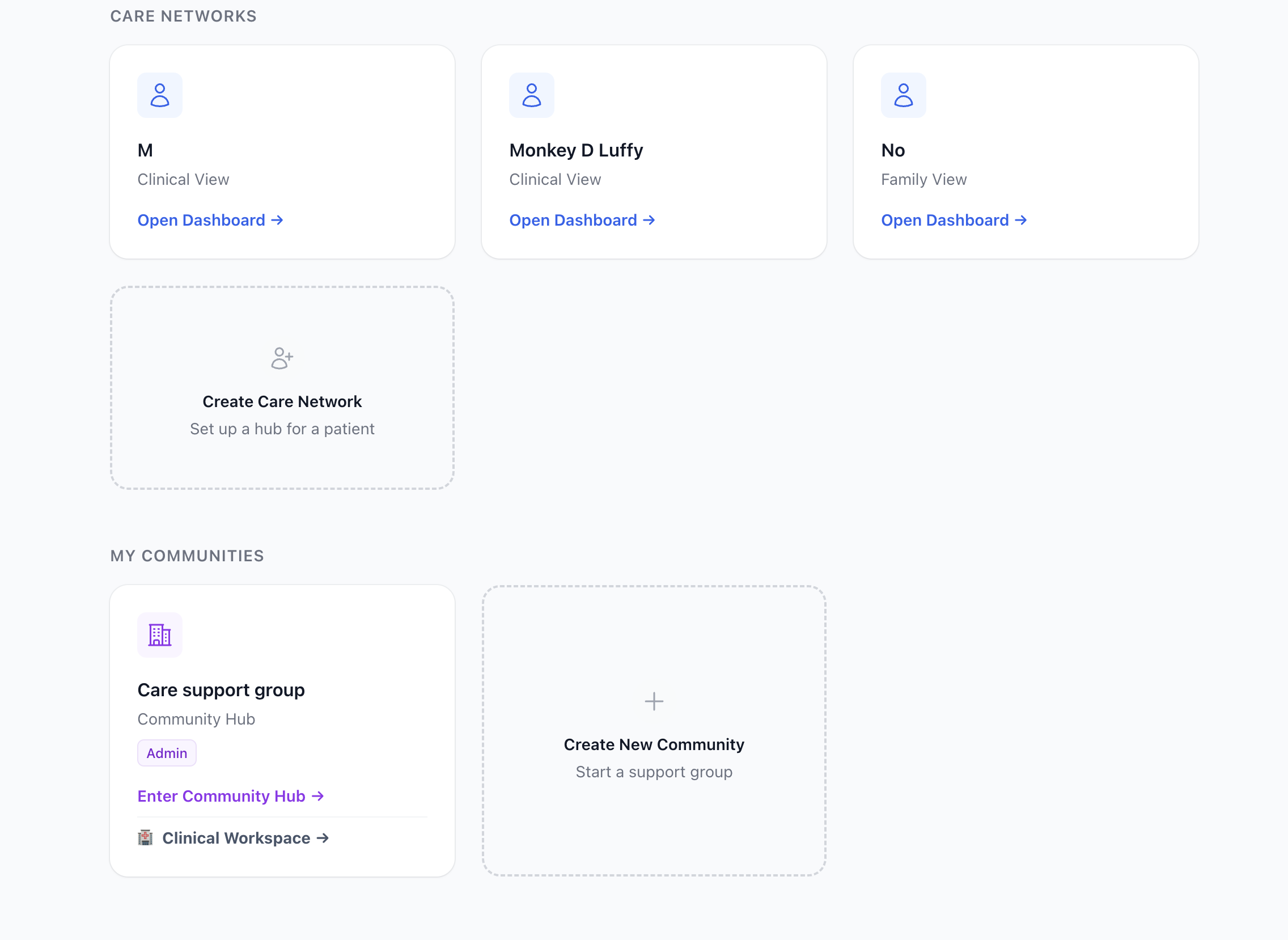Enter Community Hub link
Screen dimensions: 1288x940
coord(222,795)
